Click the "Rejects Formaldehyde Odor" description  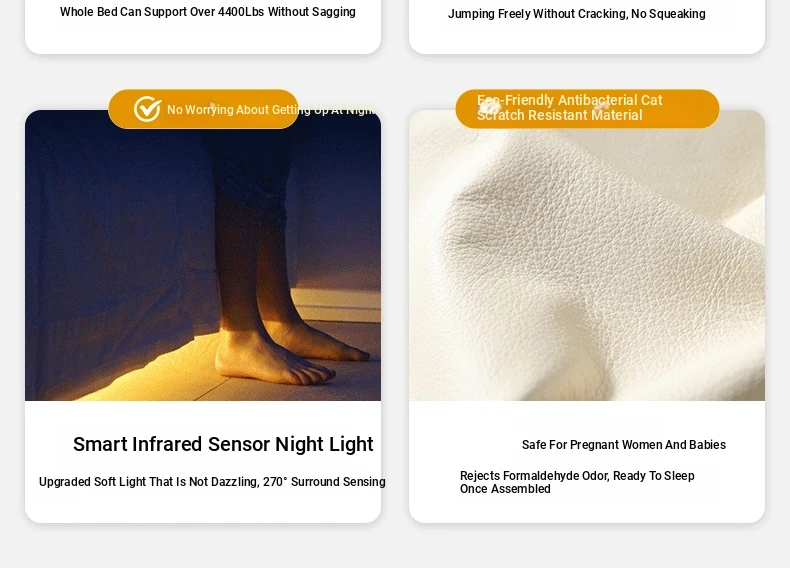pos(577,482)
